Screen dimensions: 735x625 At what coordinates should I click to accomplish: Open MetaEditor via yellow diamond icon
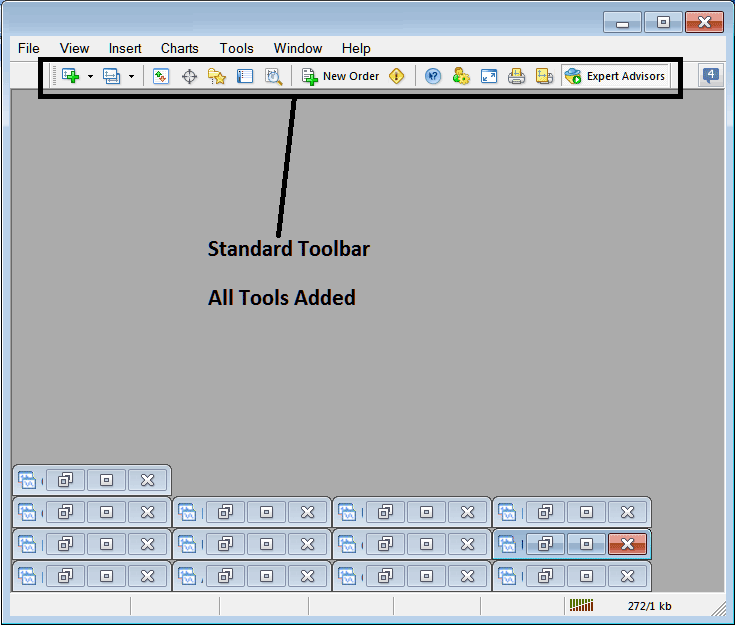point(397,76)
